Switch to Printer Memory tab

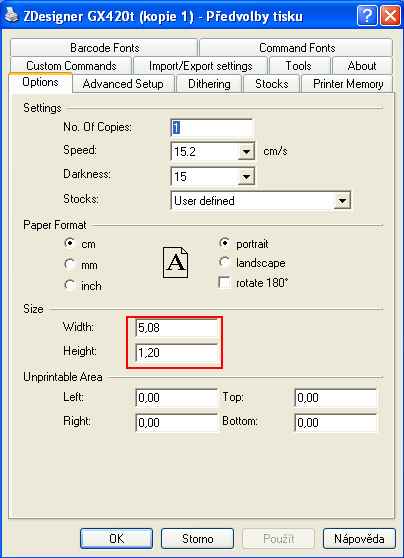(x=348, y=84)
